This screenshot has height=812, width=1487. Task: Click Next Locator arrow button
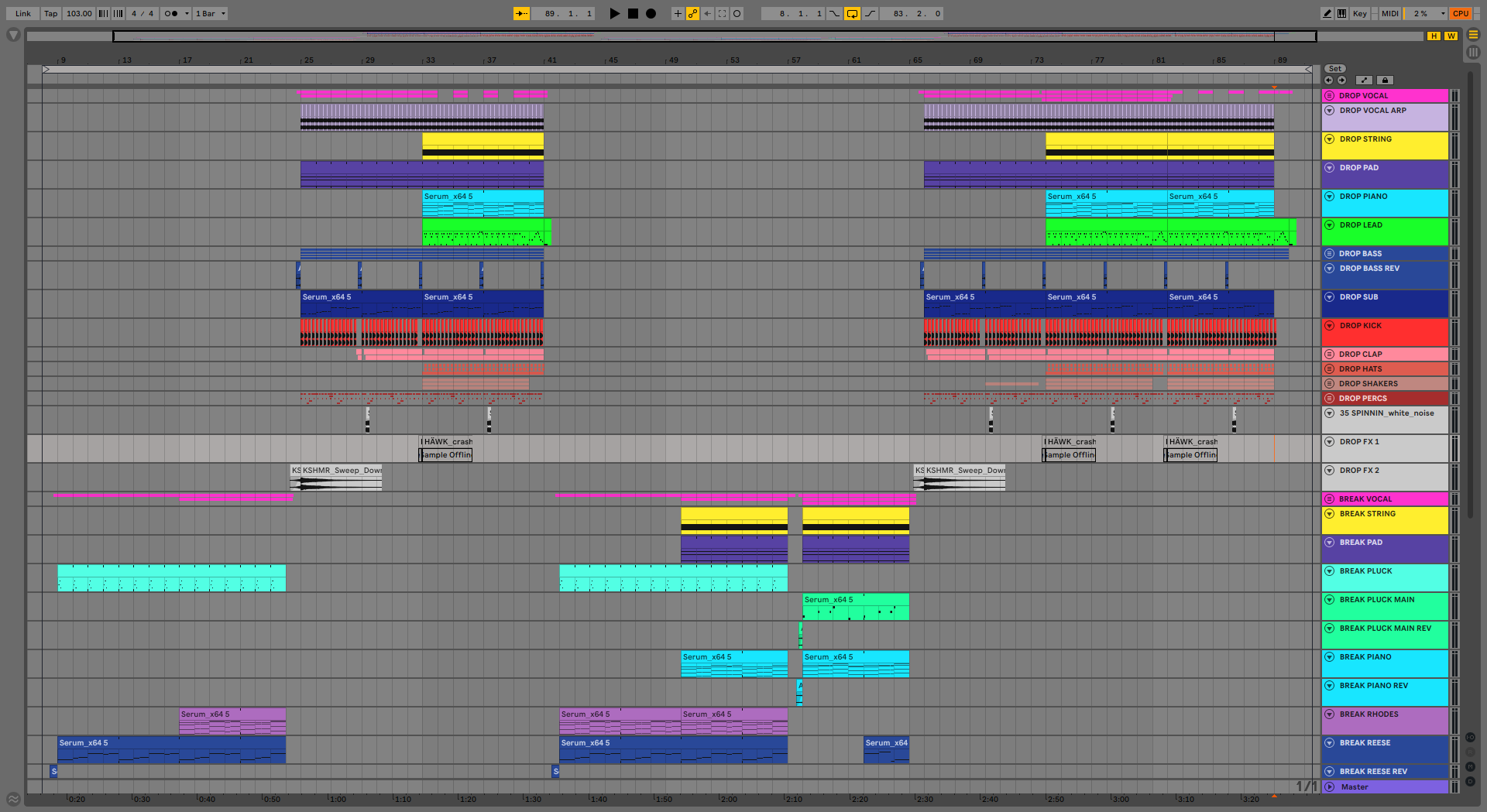1341,80
